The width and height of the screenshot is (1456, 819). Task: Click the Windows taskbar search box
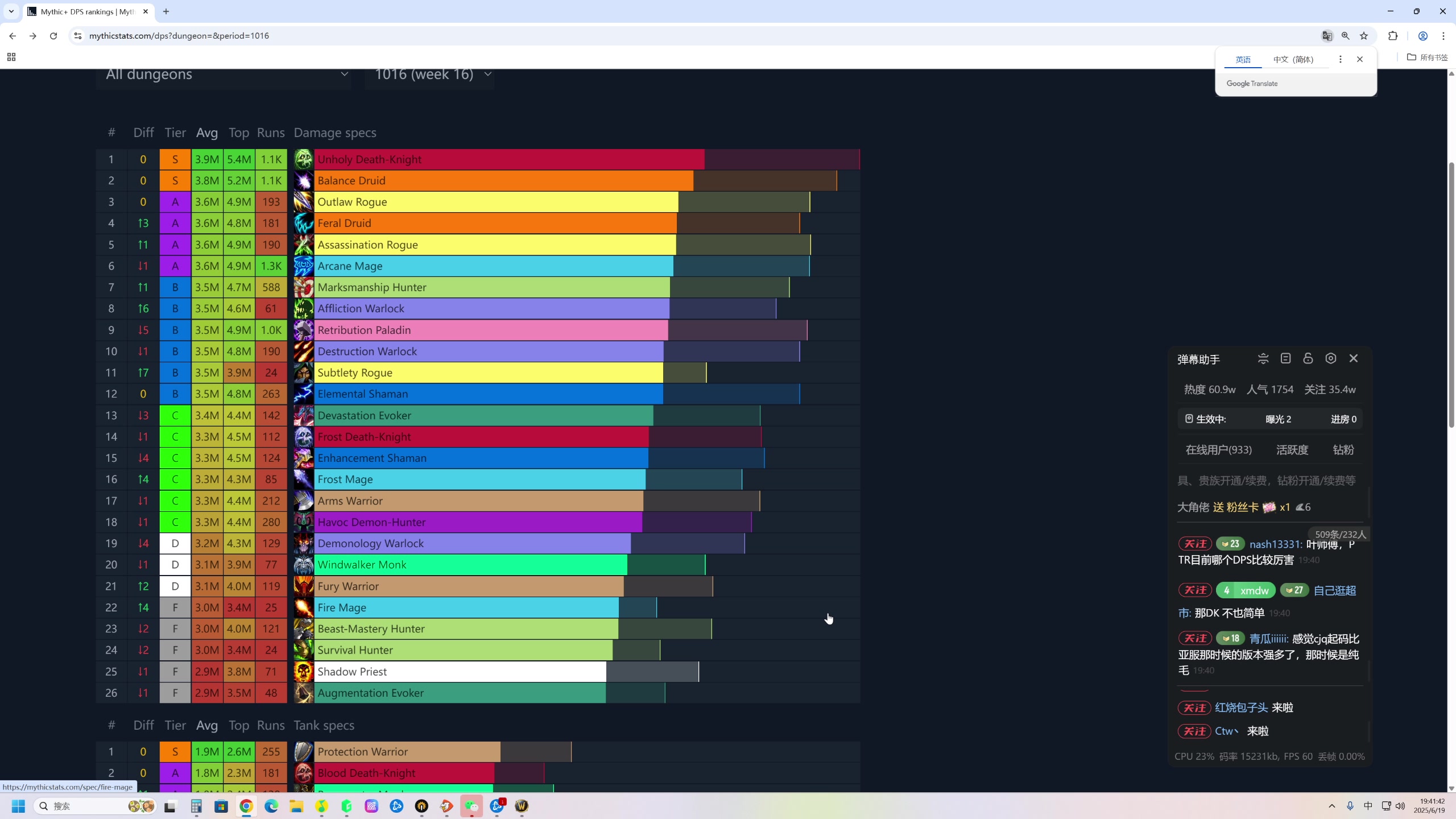pyautogui.click(x=96, y=806)
